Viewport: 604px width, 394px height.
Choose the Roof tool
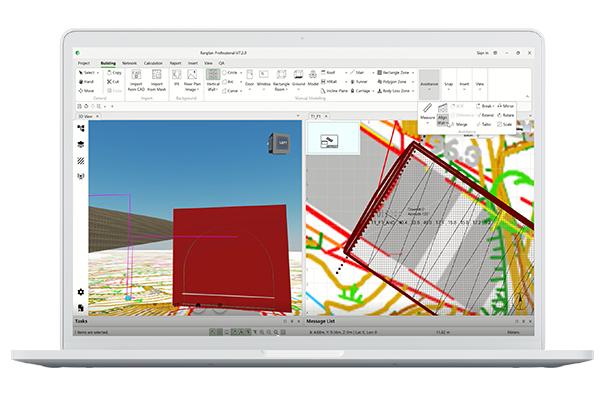[x=328, y=72]
